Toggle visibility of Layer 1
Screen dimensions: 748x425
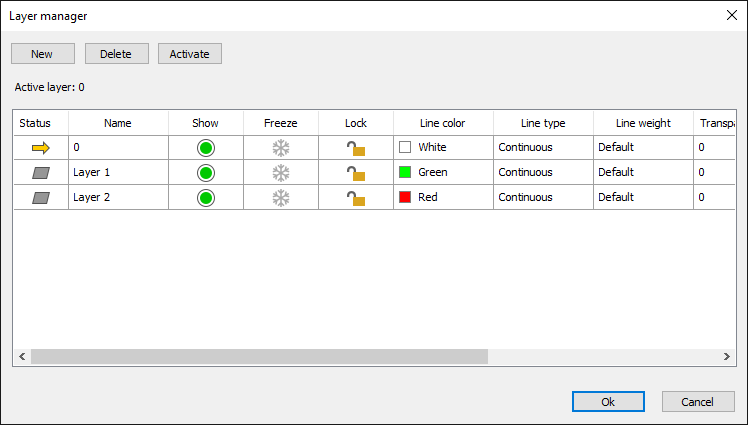[x=206, y=172]
